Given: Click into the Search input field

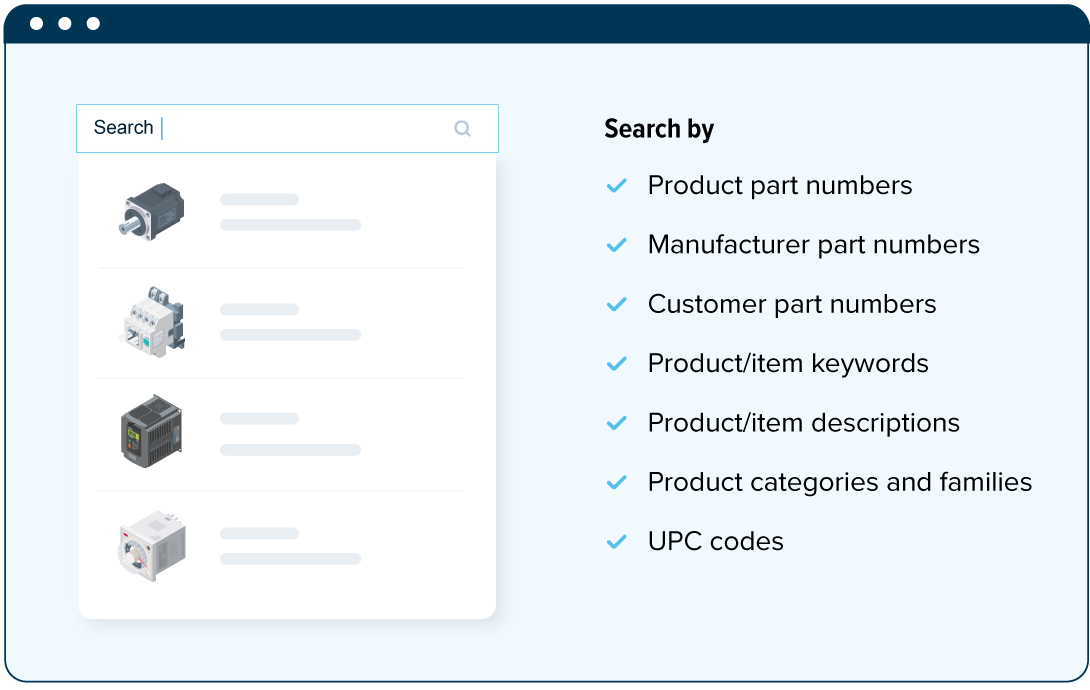Looking at the screenshot, I should tap(290, 128).
